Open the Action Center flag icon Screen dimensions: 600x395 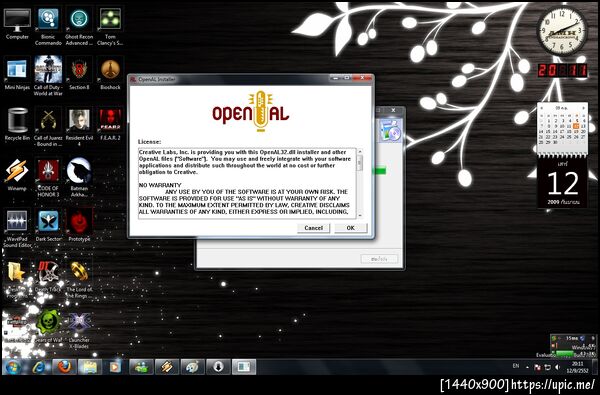[x=537, y=367]
